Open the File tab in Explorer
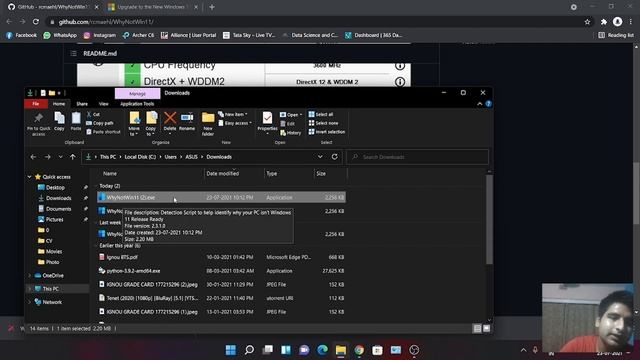This screenshot has width=640, height=360. pyautogui.click(x=36, y=104)
